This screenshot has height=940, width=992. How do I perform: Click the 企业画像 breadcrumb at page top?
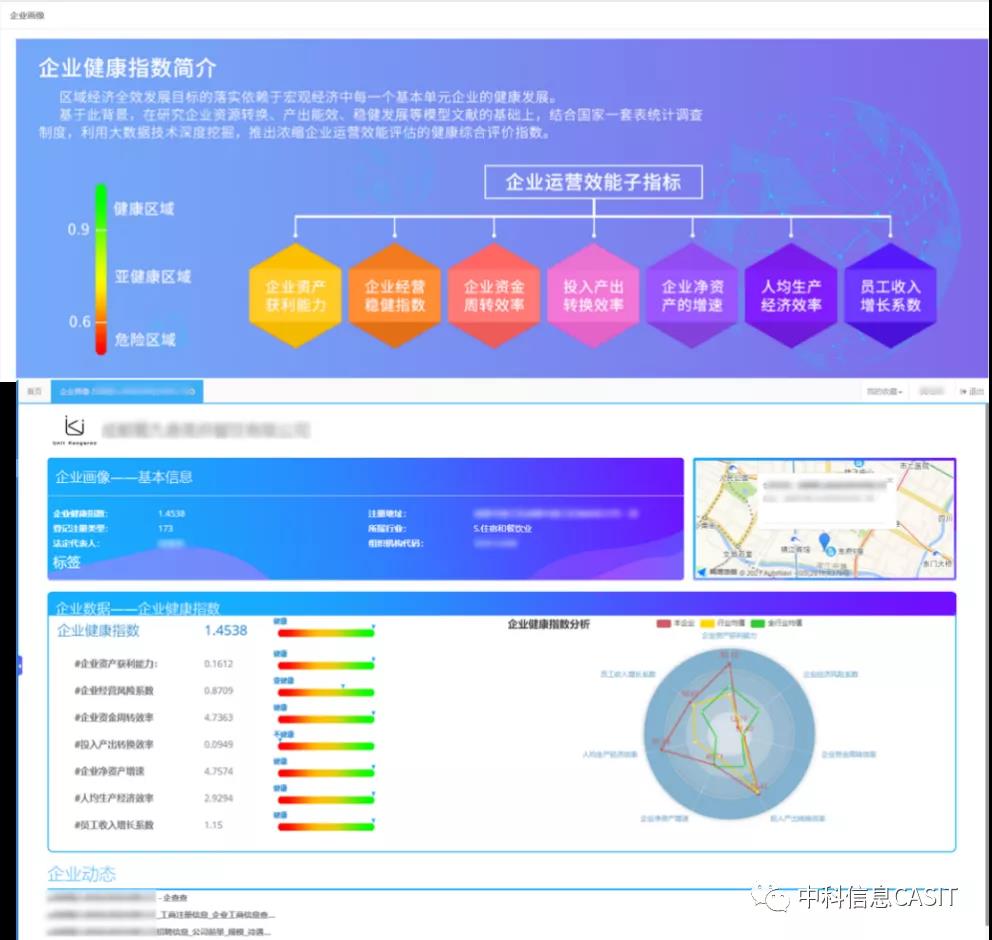pos(27,15)
